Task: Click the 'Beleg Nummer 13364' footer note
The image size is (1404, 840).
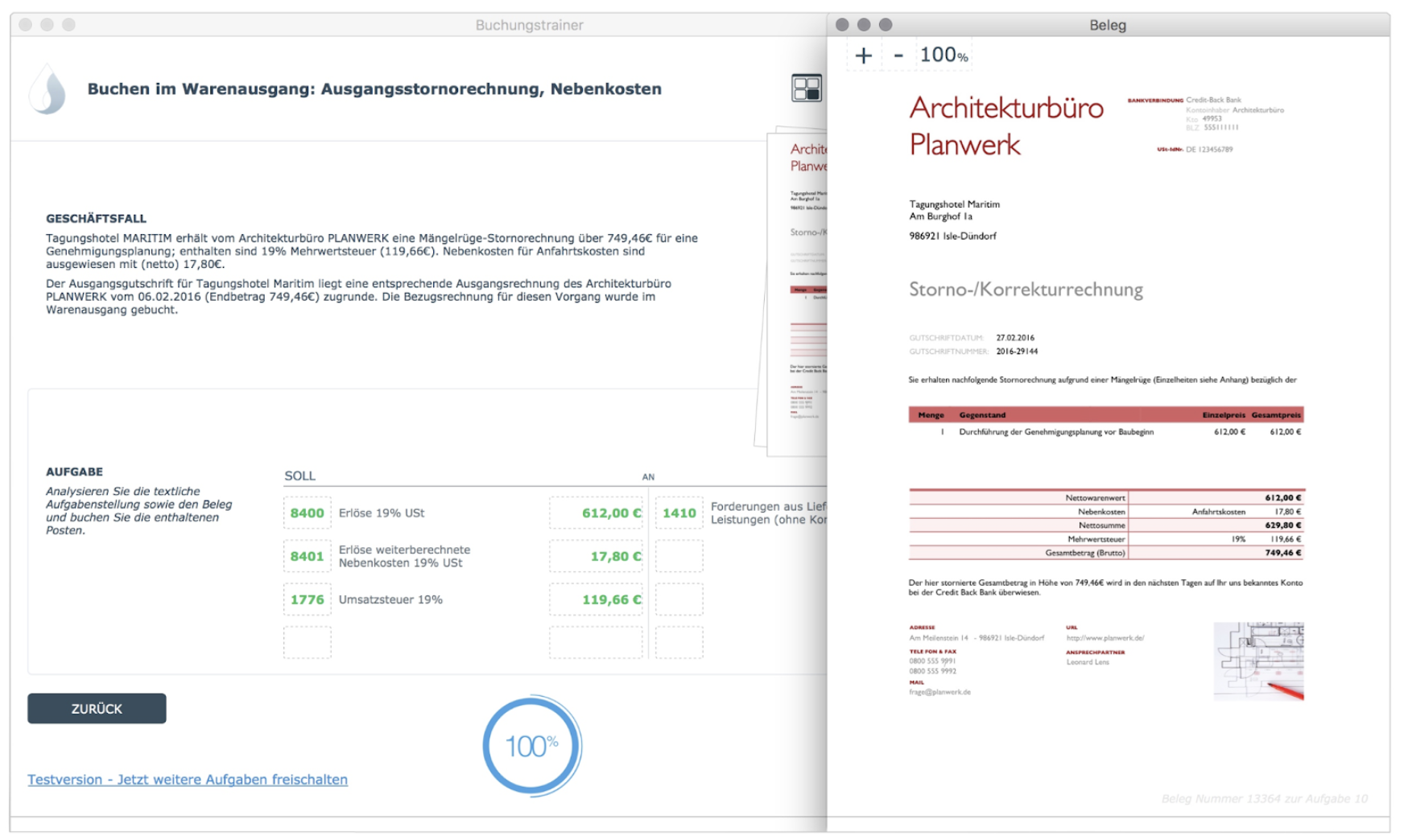Action: pyautogui.click(x=1264, y=798)
